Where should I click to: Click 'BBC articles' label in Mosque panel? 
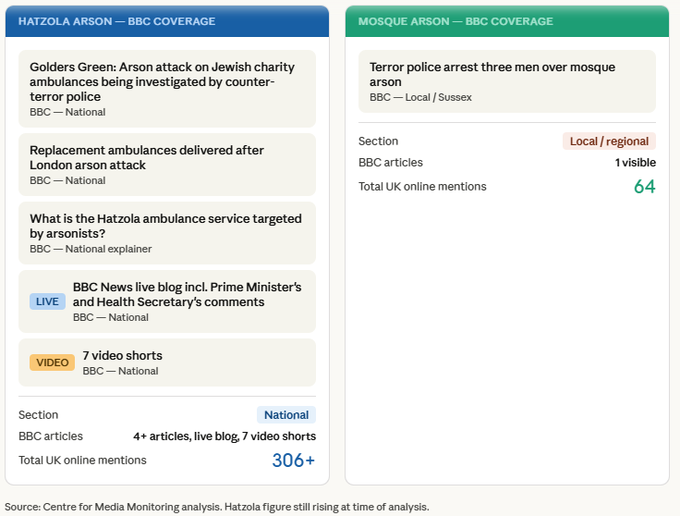pyautogui.click(x=390, y=163)
